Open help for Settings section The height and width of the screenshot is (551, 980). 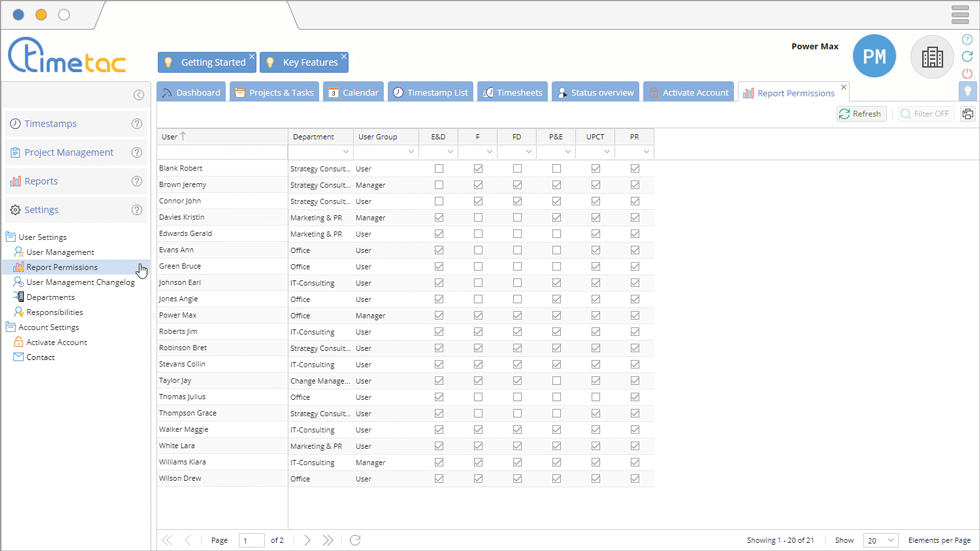[x=136, y=210]
